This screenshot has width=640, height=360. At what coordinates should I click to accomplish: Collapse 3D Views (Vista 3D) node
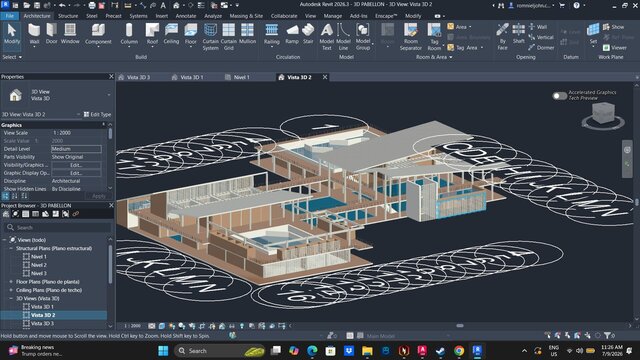[x=11, y=298]
